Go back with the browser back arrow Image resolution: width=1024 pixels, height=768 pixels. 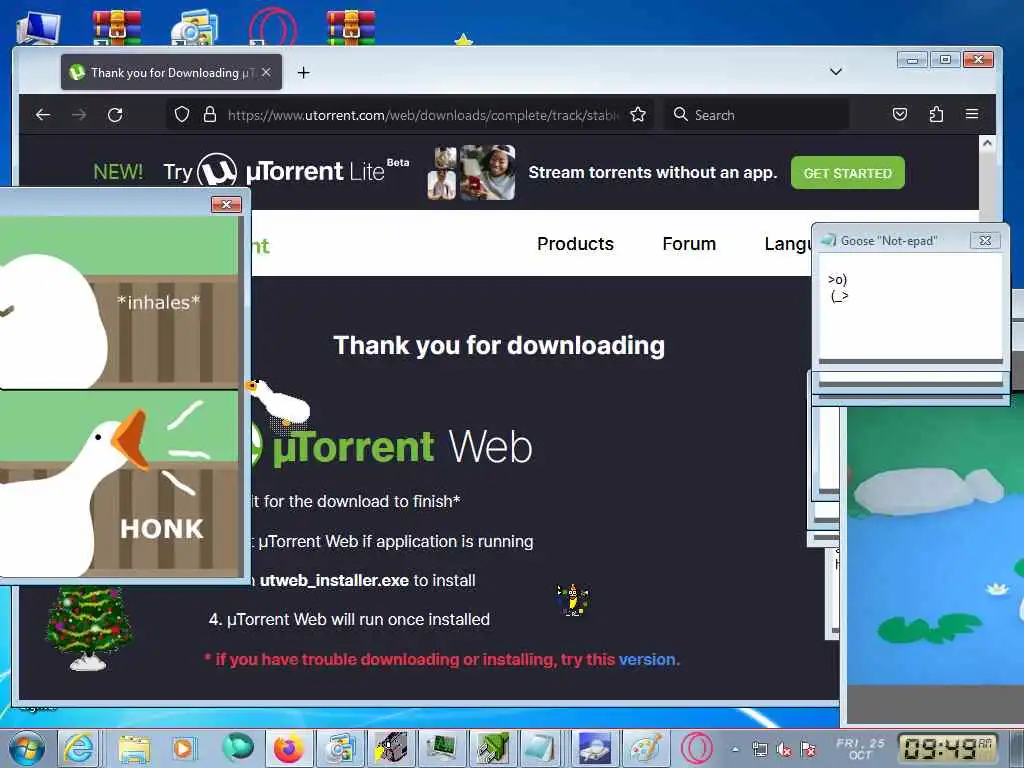(43, 115)
